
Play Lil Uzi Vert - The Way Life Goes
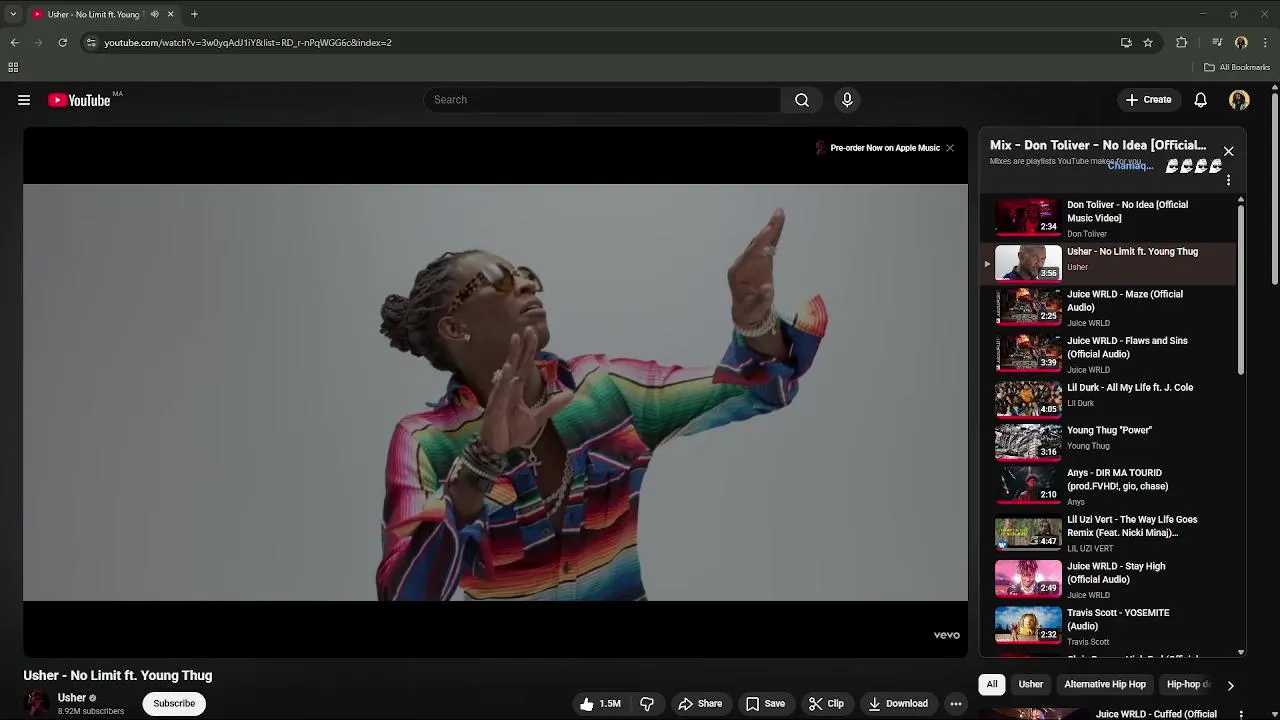click(1110, 533)
